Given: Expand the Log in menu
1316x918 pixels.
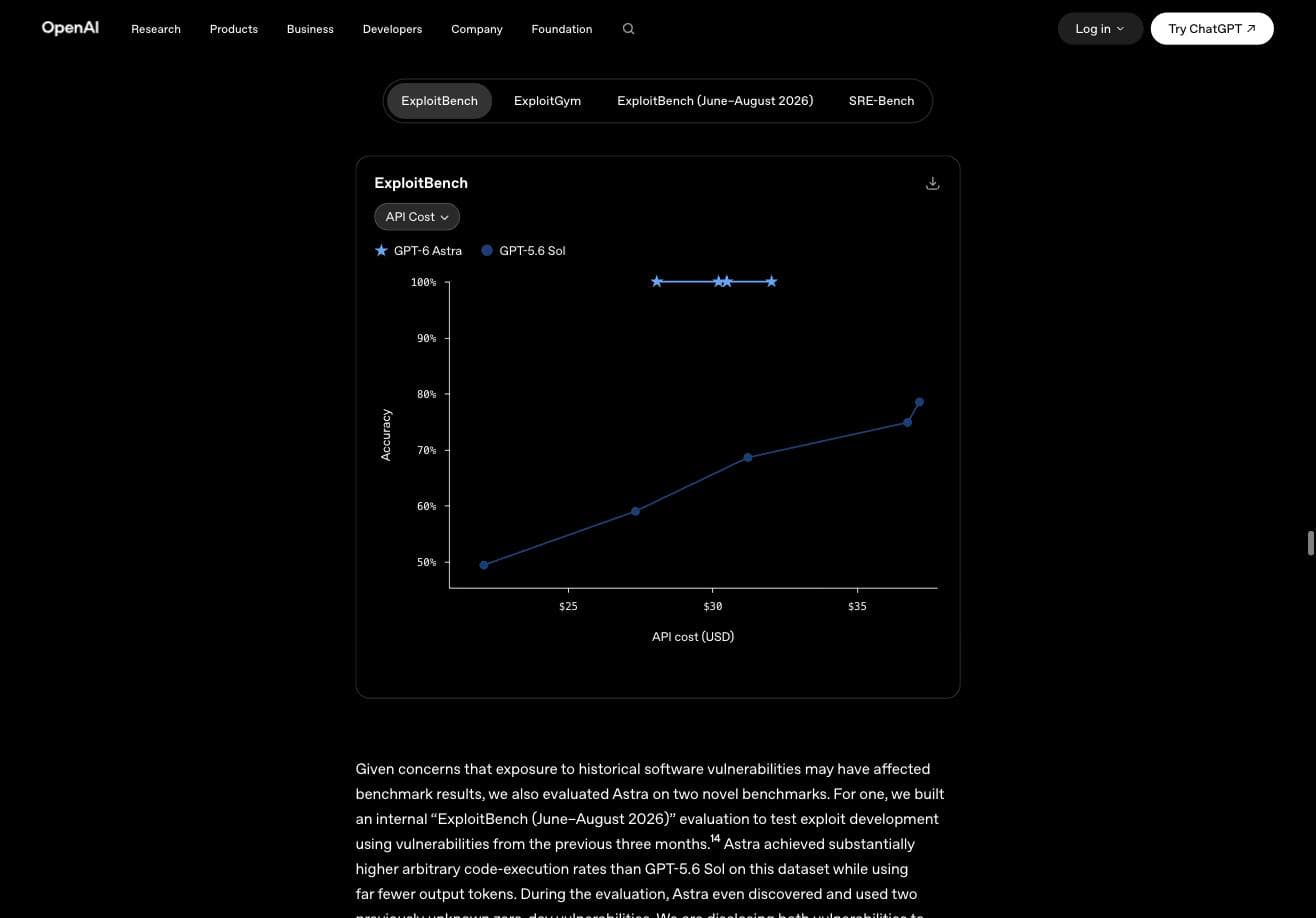Looking at the screenshot, I should pos(1100,29).
